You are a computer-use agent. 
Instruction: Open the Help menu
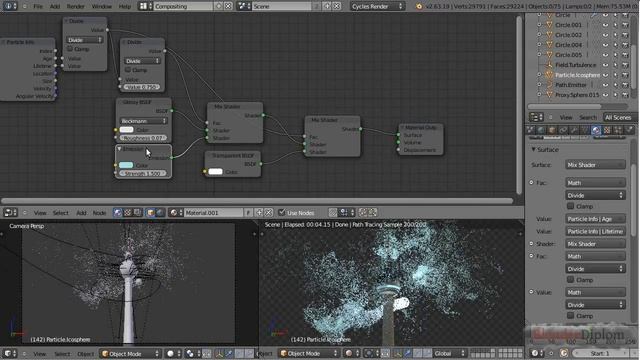(x=124, y=7)
